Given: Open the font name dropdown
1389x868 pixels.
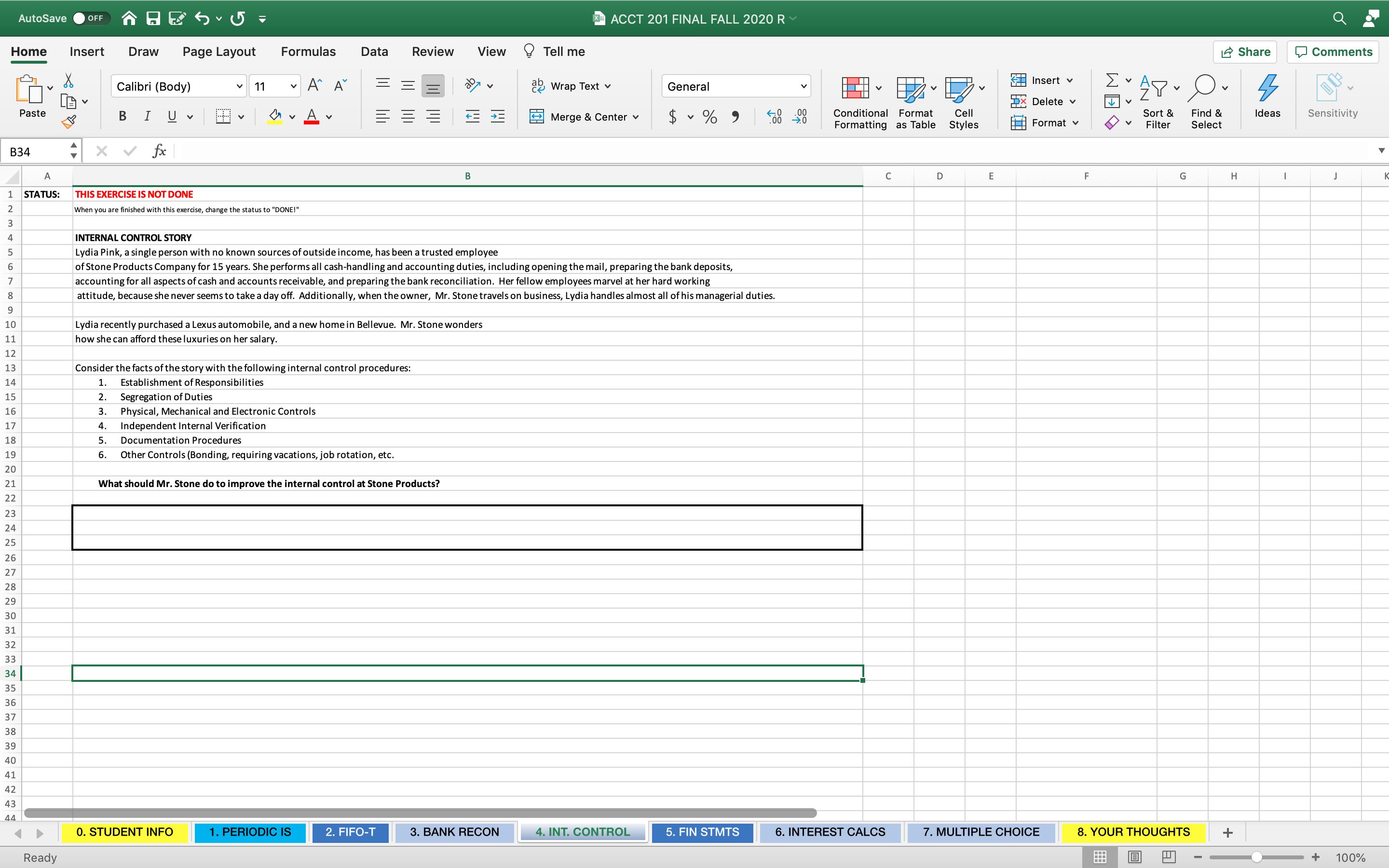Looking at the screenshot, I should click(239, 85).
